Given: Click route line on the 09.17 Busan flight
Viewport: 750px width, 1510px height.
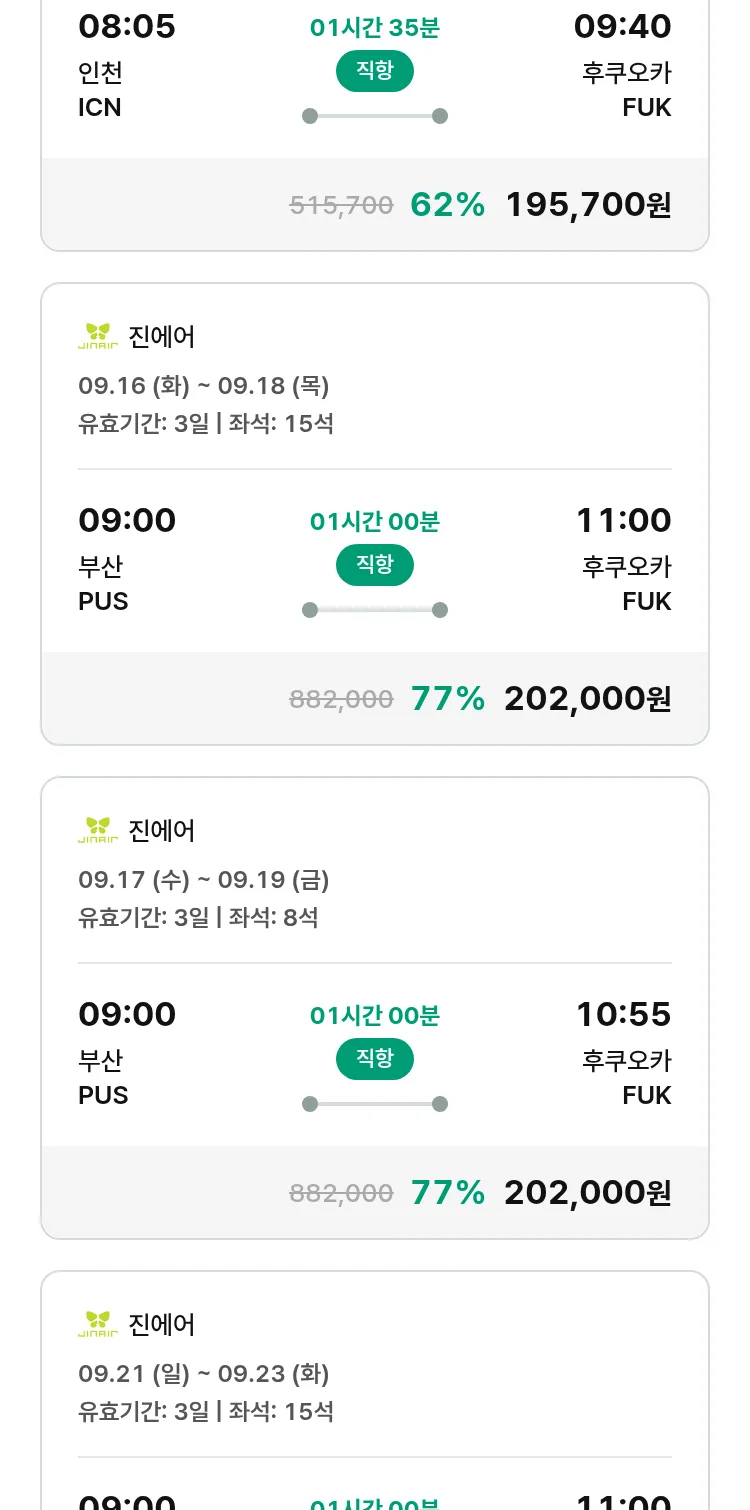Looking at the screenshot, I should [374, 1104].
